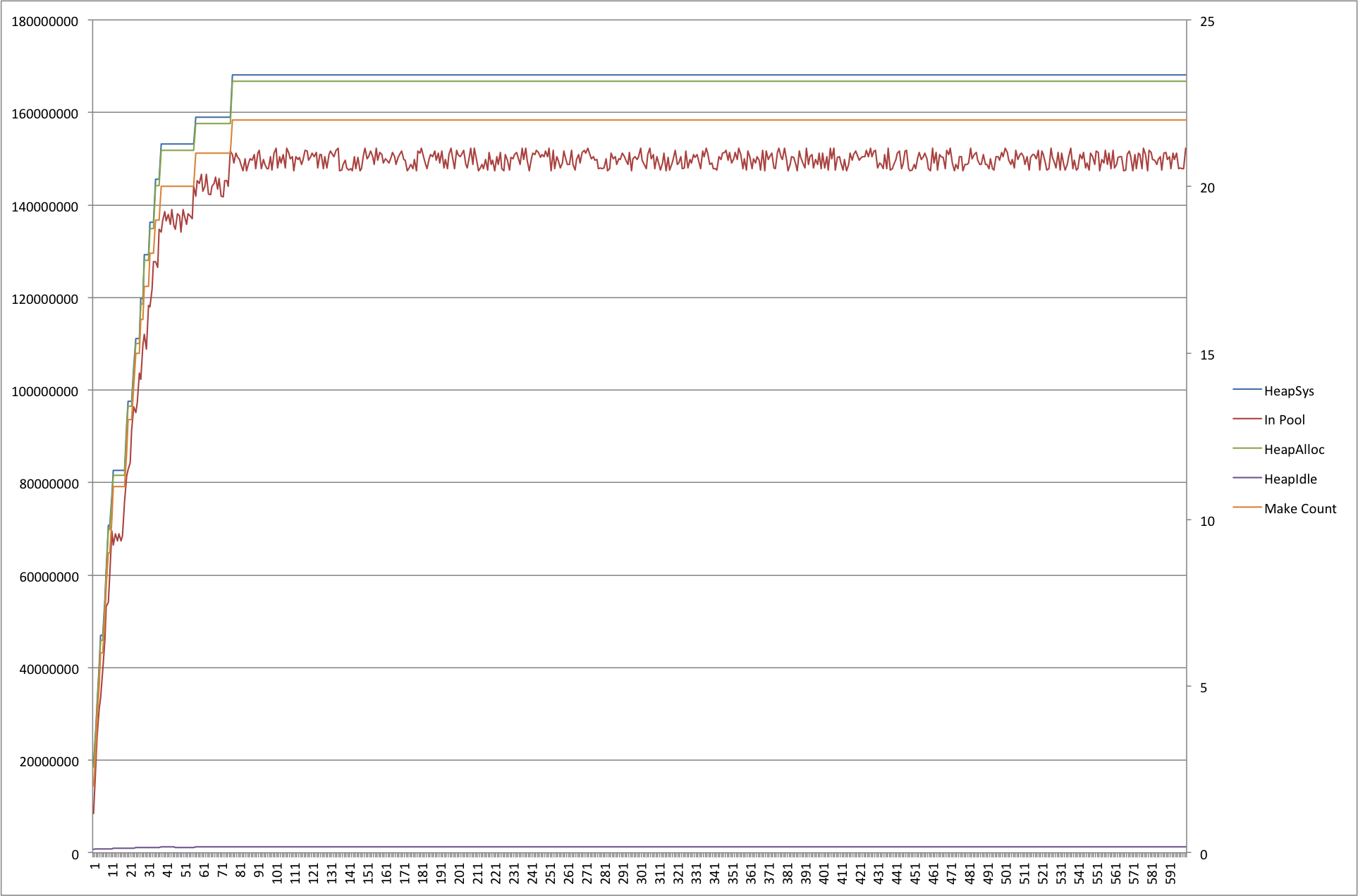This screenshot has height=896, width=1358.
Task: Select the In Pool legend entry
Action: [x=1284, y=420]
